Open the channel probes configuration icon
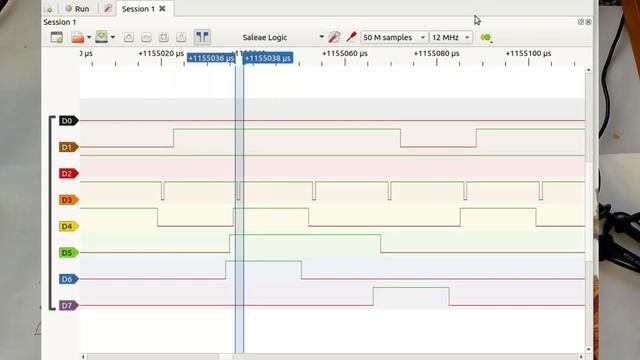This screenshot has height=360, width=640. pos(351,37)
